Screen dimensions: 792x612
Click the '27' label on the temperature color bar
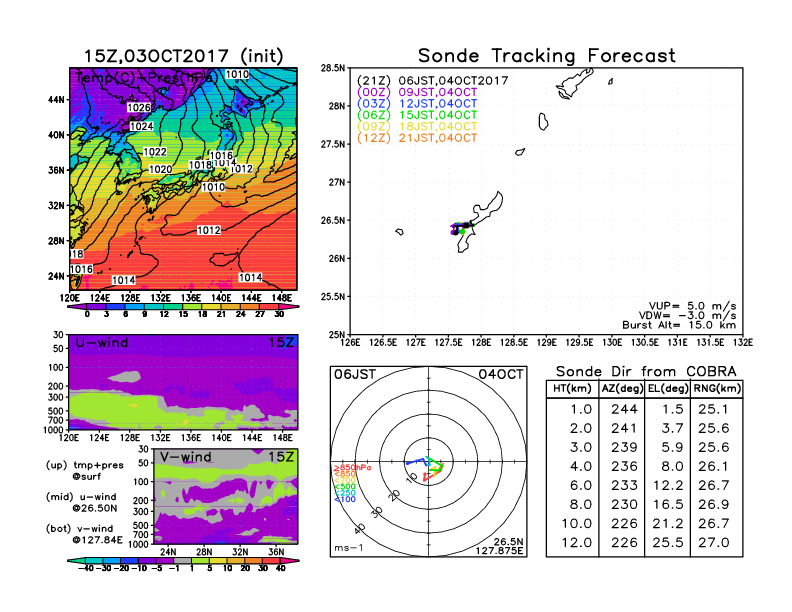260,314
